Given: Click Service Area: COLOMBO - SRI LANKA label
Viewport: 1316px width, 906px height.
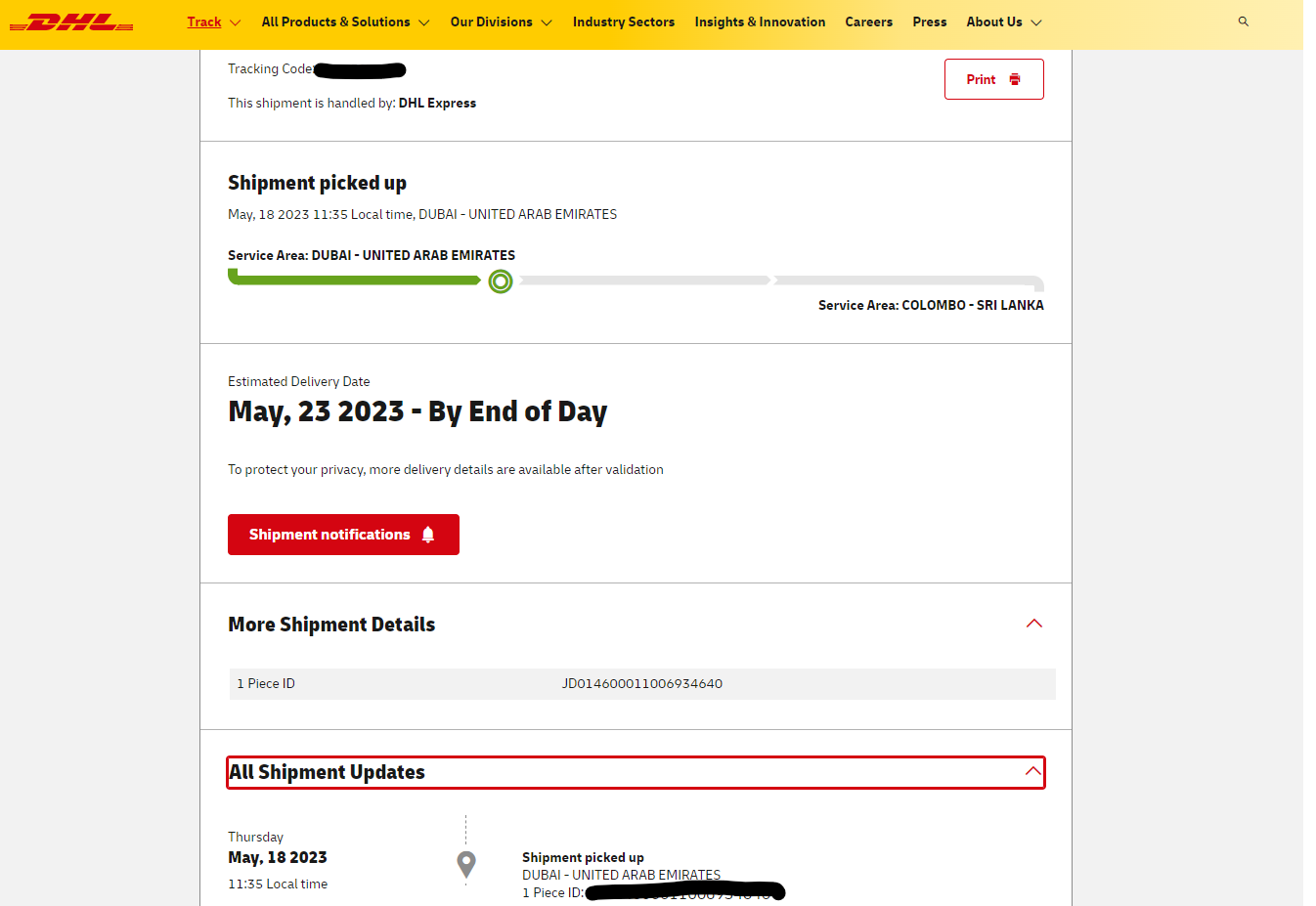Looking at the screenshot, I should [931, 305].
